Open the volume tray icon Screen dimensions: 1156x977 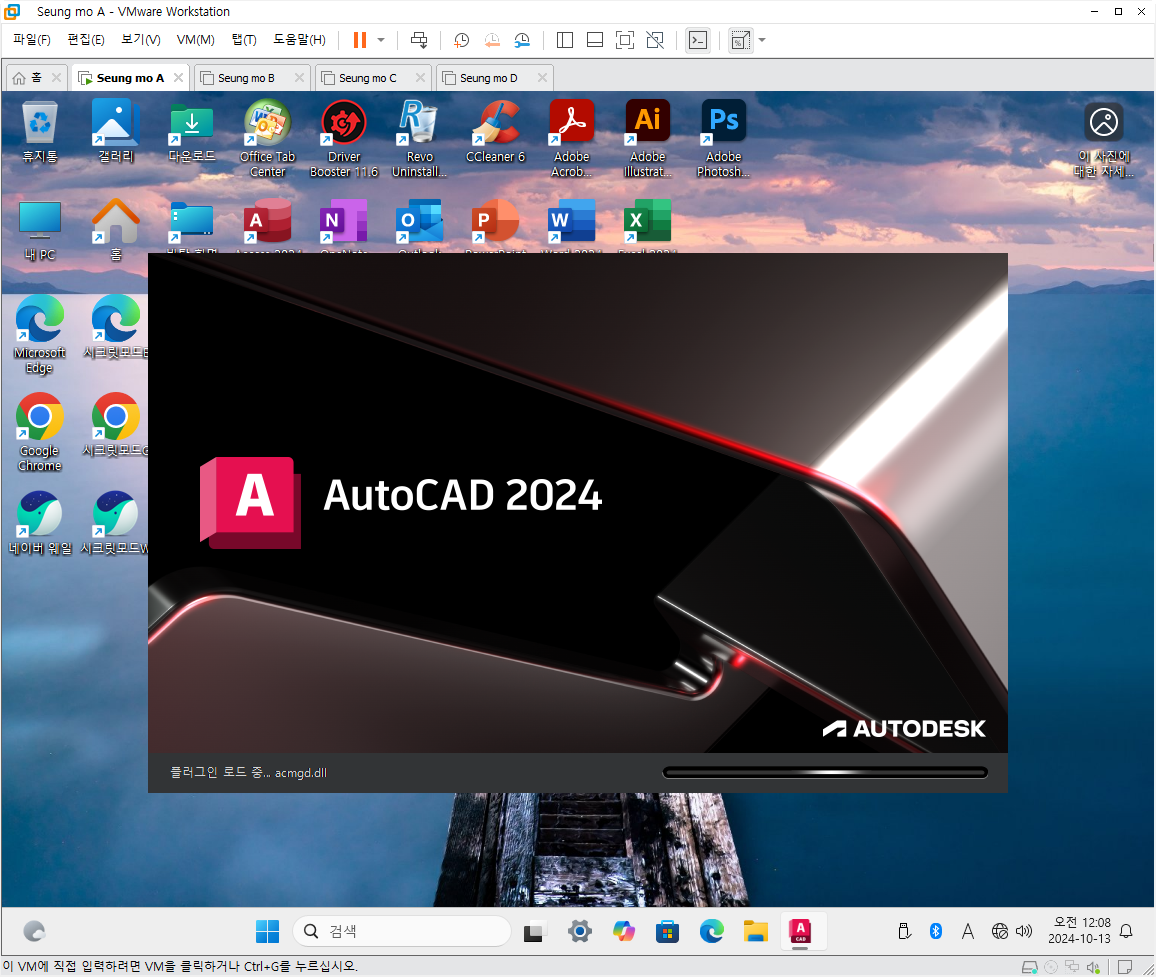coord(1024,931)
